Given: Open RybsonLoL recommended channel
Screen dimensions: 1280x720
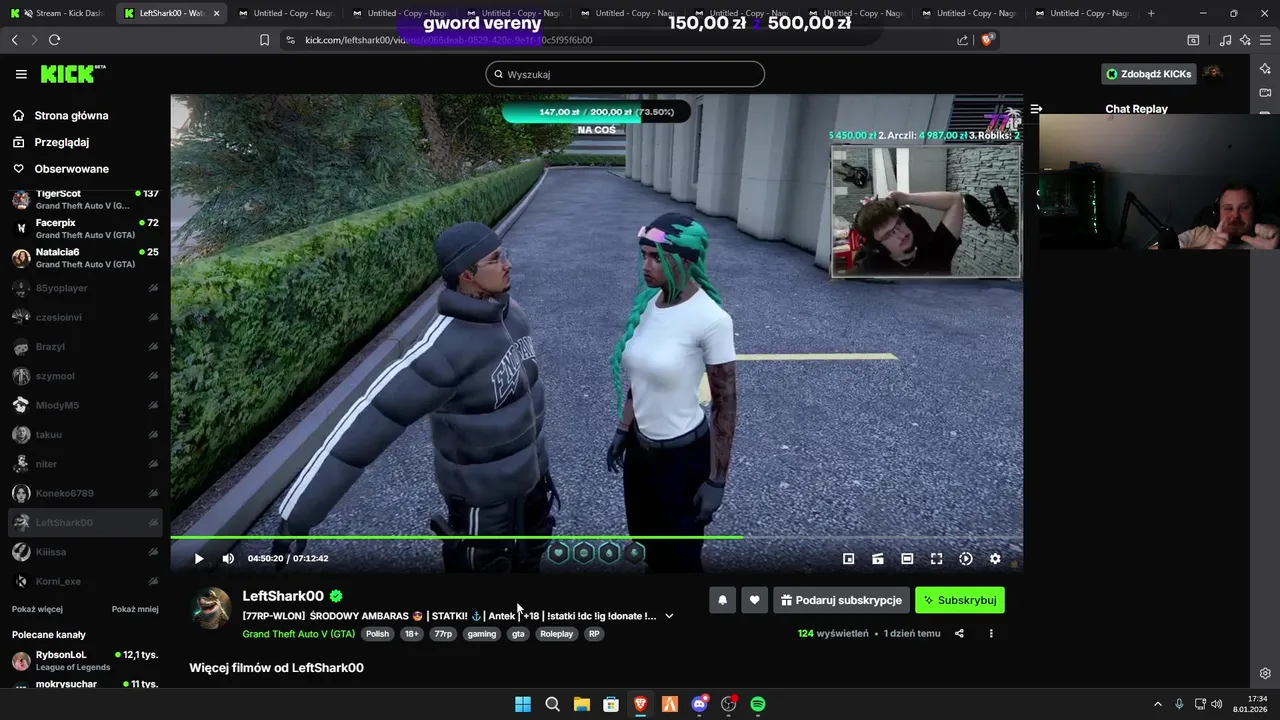Looking at the screenshot, I should click(x=85, y=661).
